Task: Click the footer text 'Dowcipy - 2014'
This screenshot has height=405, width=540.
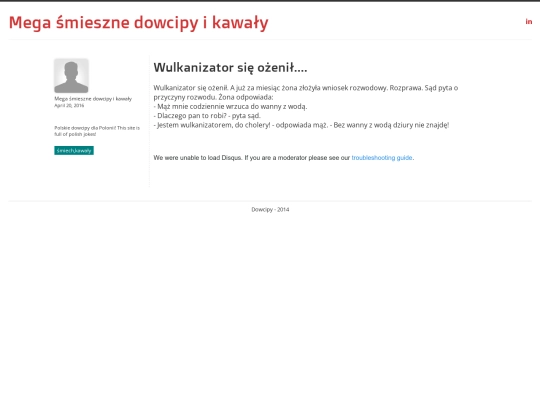Action: pos(270,209)
